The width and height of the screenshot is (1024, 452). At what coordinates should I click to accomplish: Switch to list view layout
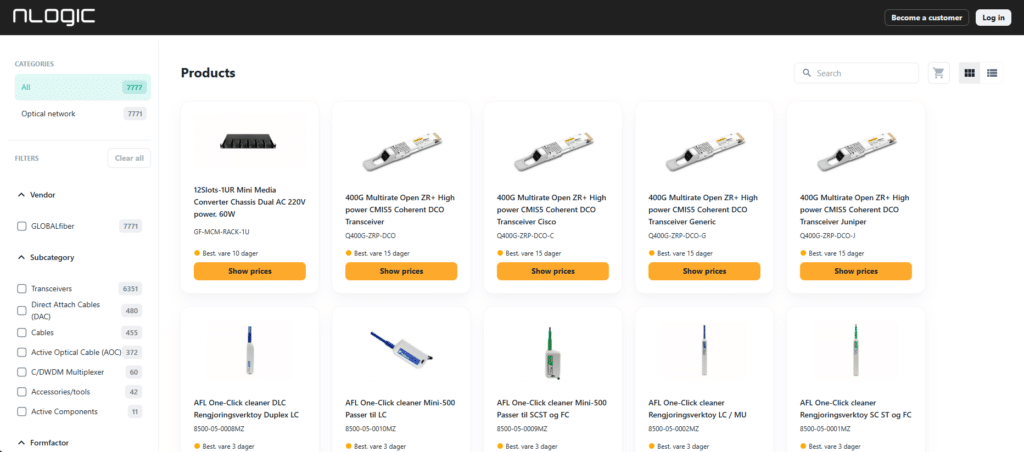click(x=992, y=73)
